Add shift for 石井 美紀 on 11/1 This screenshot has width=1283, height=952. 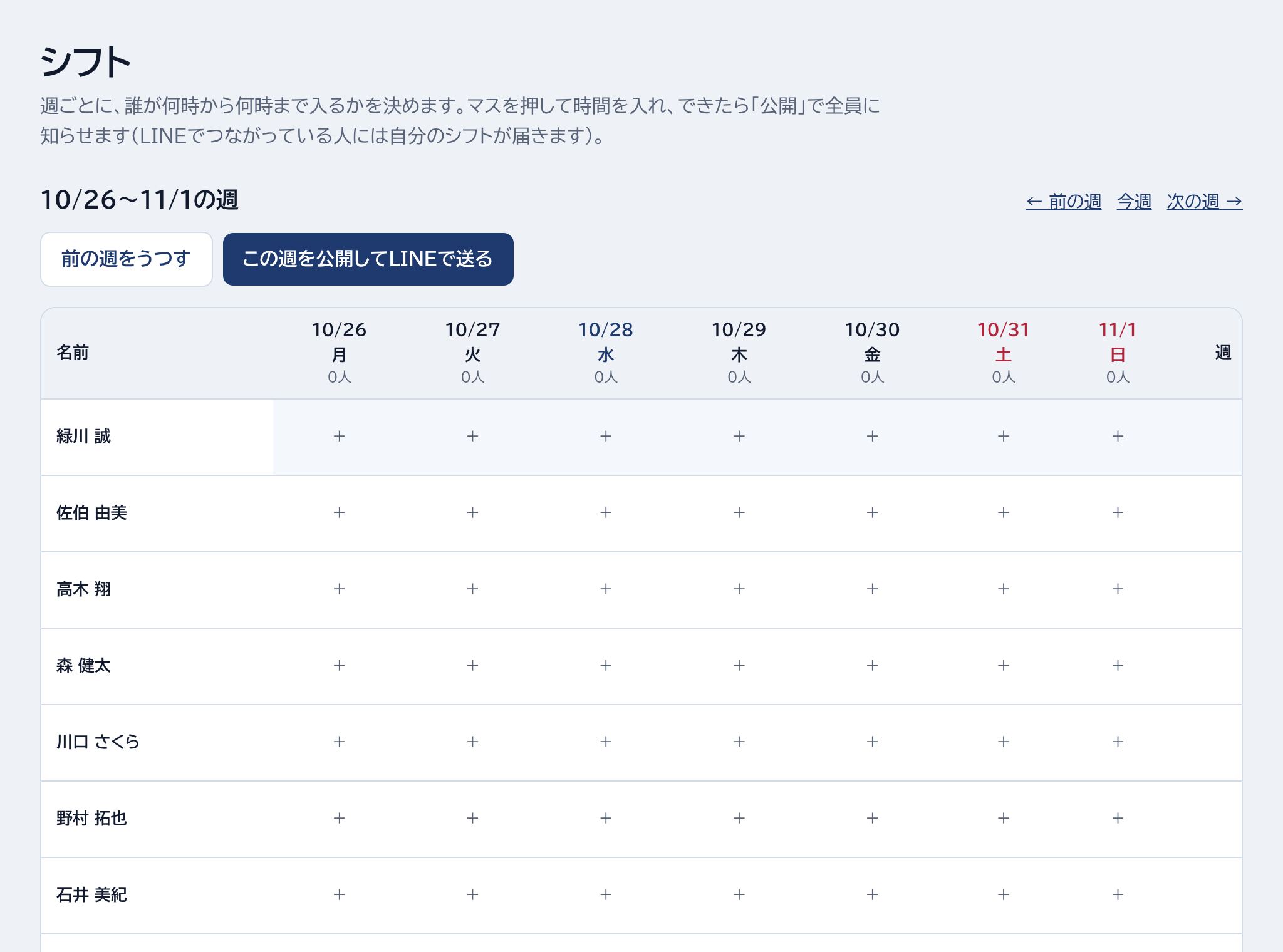tap(1118, 895)
